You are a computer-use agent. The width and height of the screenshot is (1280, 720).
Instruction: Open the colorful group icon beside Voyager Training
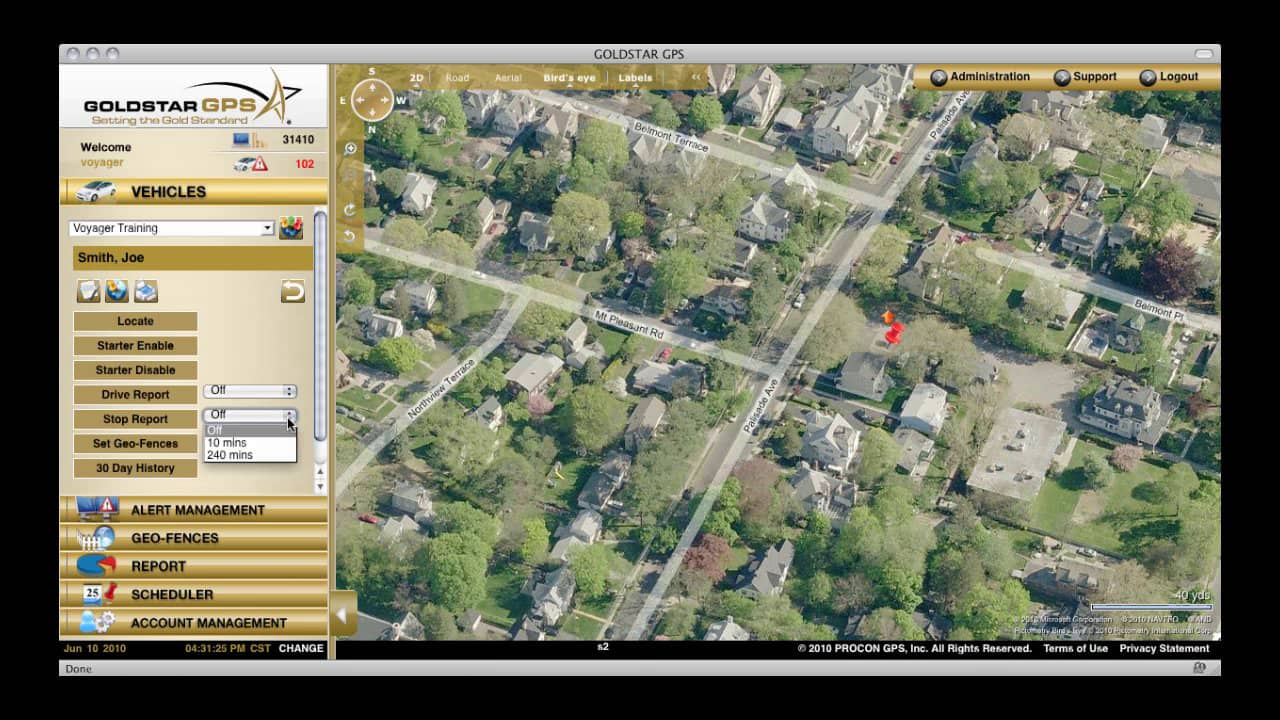pos(291,228)
